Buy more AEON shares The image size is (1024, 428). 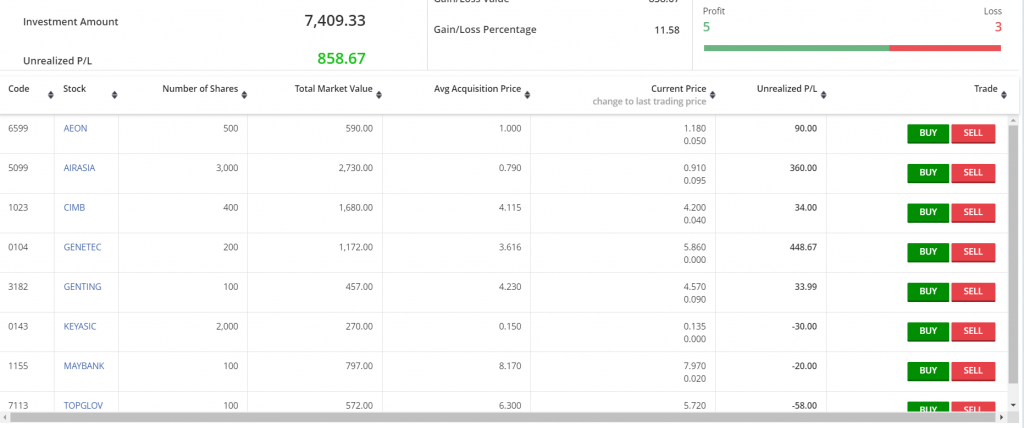point(928,133)
